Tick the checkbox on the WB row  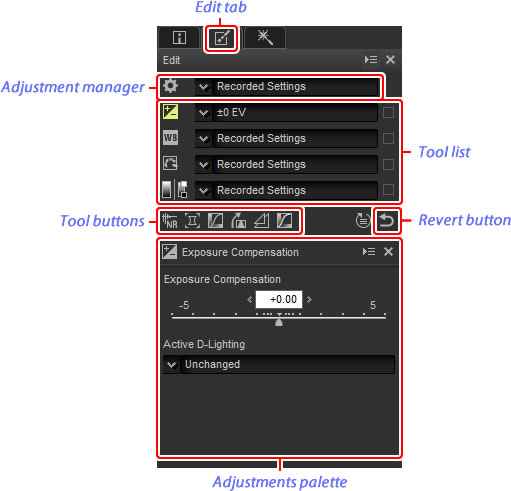pyautogui.click(x=388, y=138)
